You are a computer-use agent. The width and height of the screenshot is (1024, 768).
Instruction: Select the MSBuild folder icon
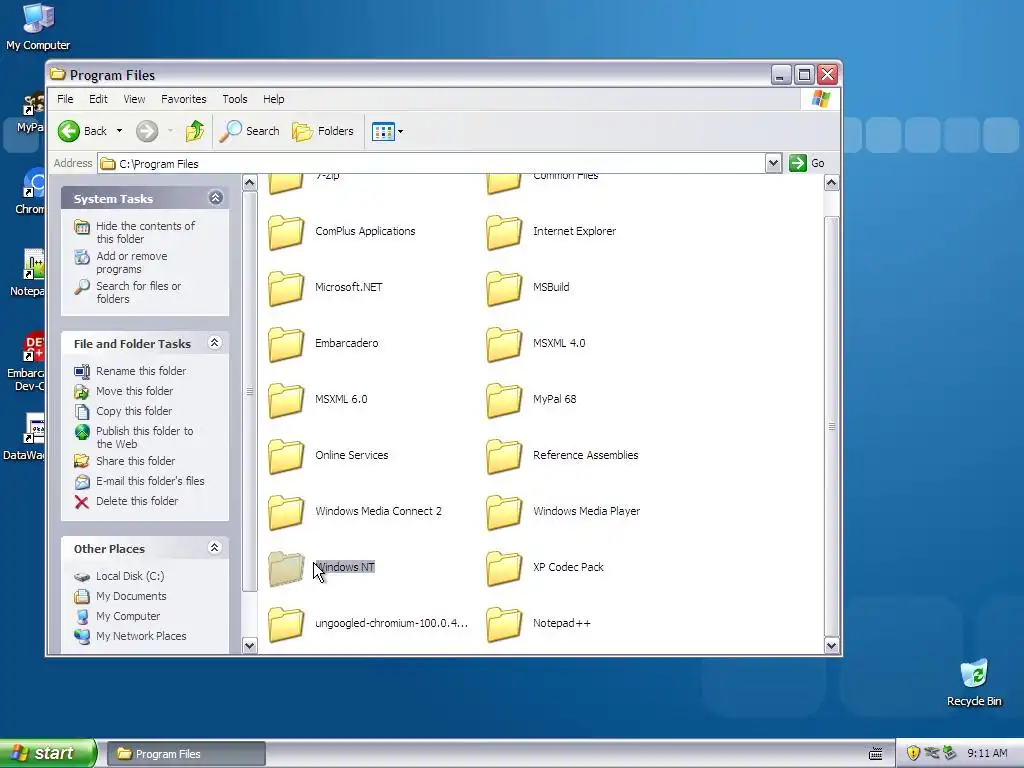click(x=504, y=288)
